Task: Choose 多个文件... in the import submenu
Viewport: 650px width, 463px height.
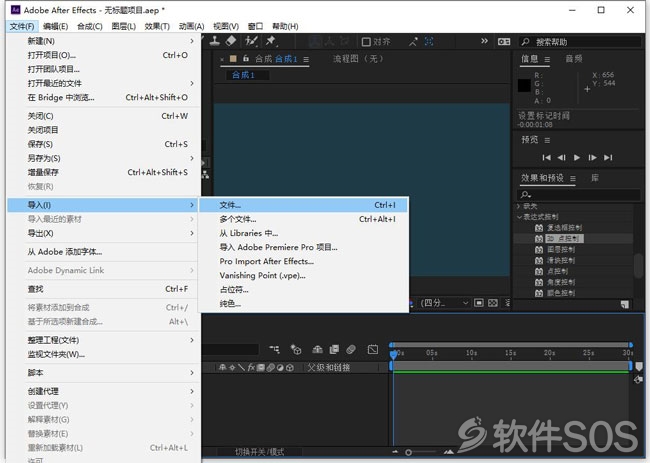Action: [303, 219]
